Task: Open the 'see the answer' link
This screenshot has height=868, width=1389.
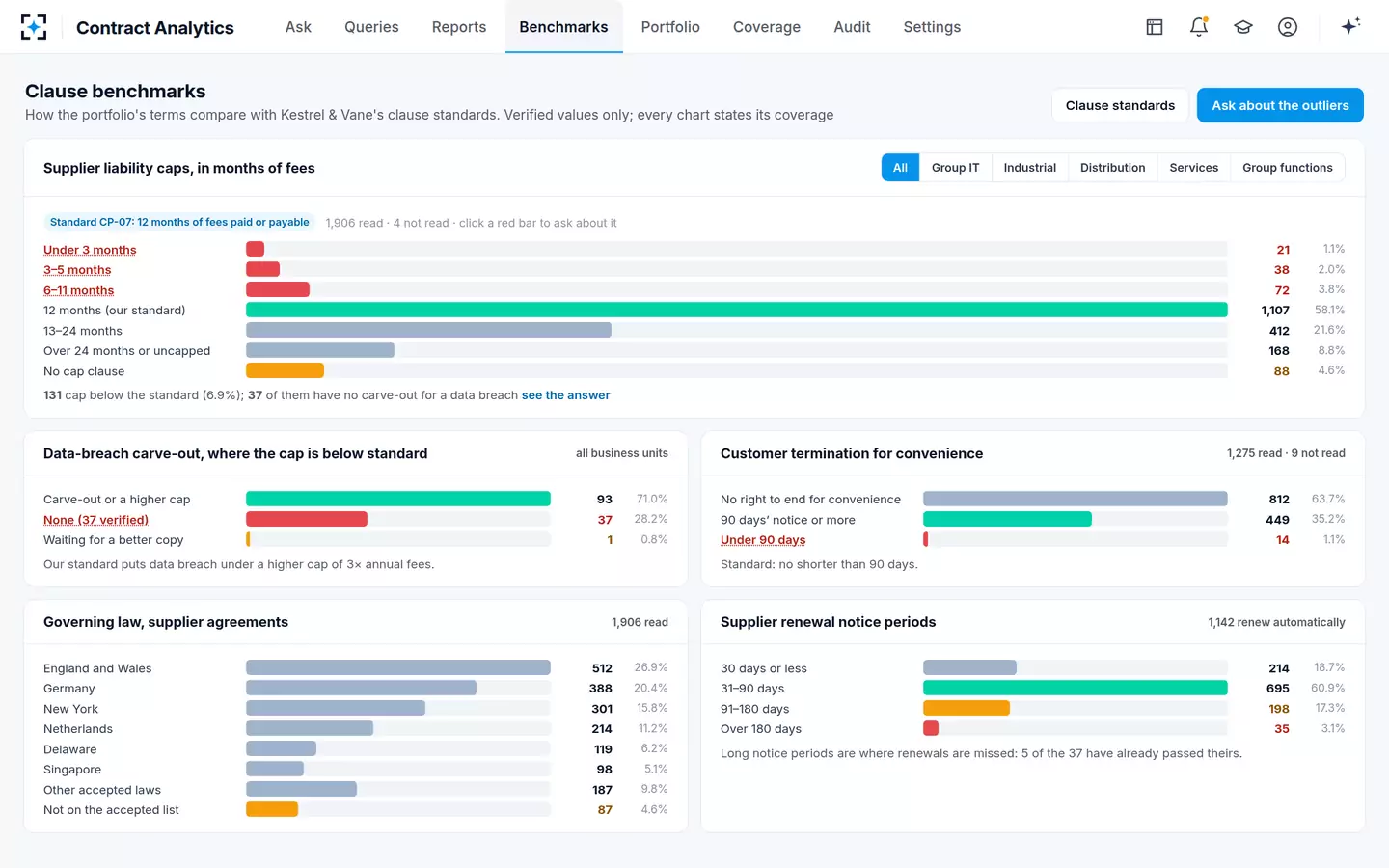Action: pos(565,395)
